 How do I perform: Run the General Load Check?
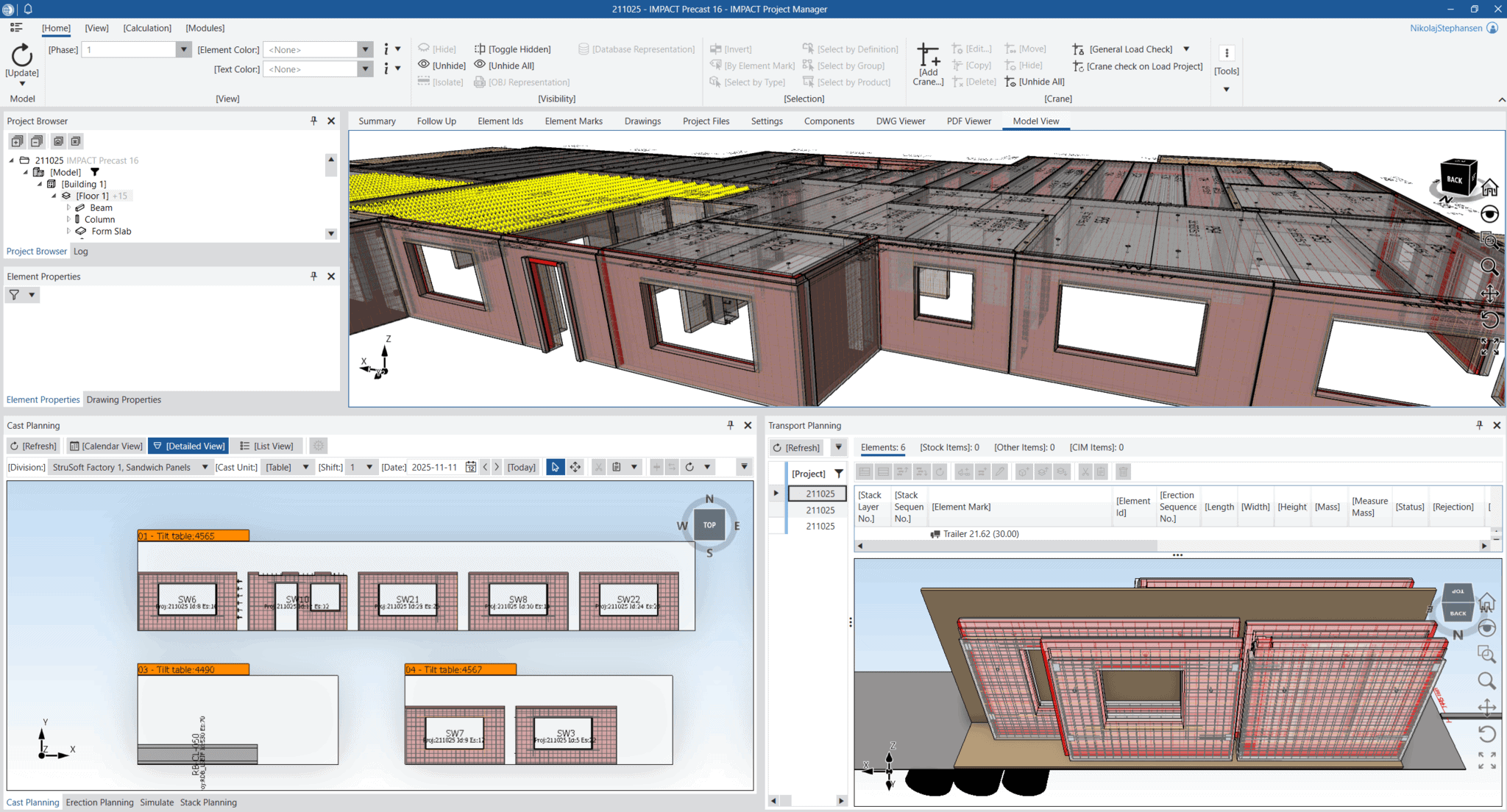click(x=1125, y=49)
